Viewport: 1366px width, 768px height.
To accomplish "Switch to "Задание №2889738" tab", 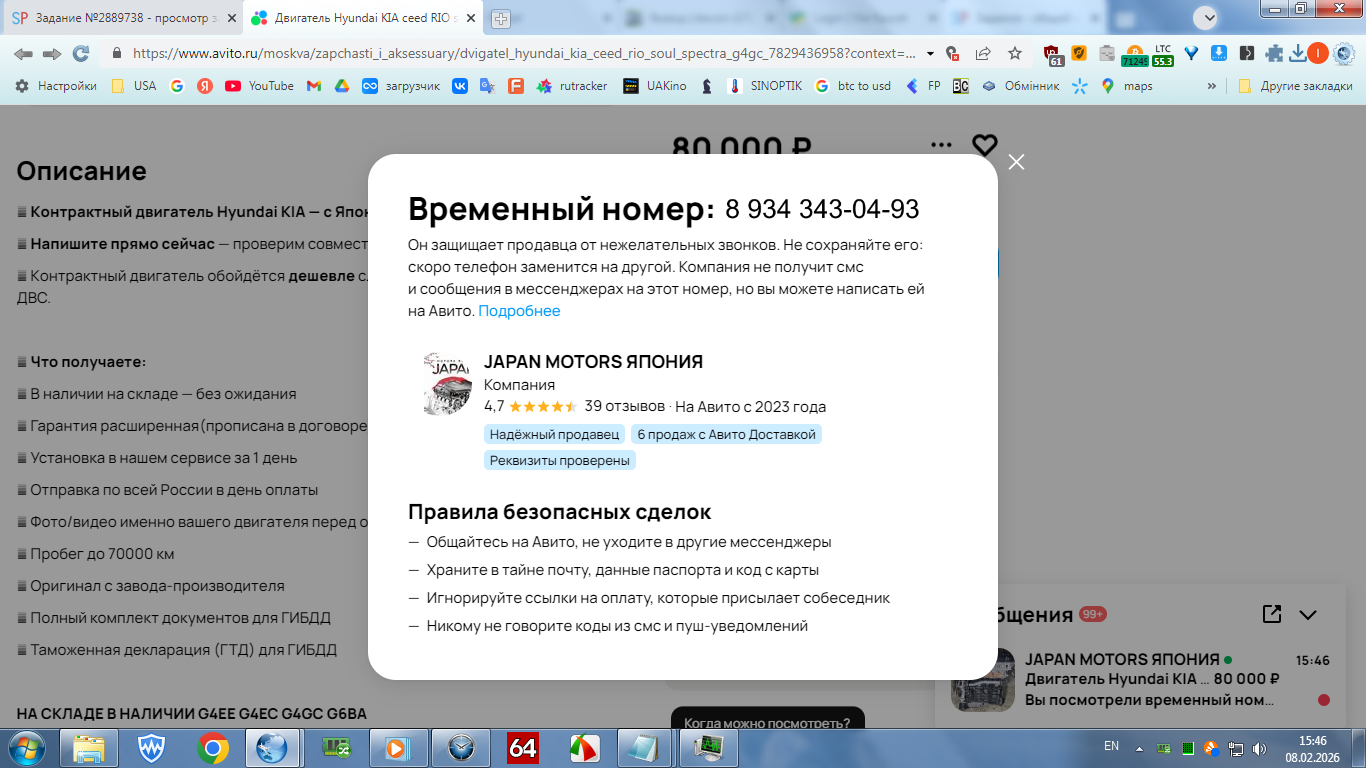I will point(120,18).
